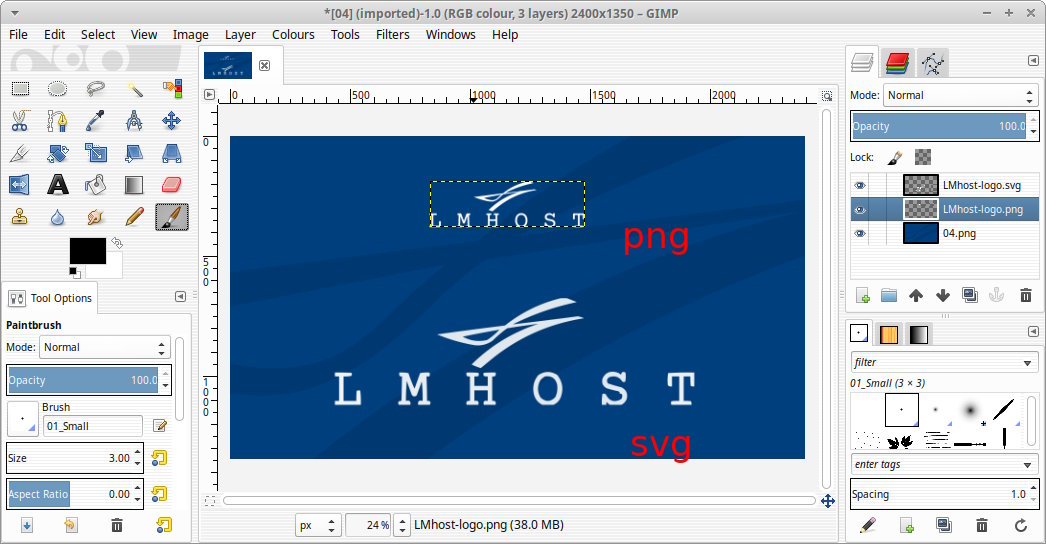Choose the Paths pen tool

click(57, 121)
